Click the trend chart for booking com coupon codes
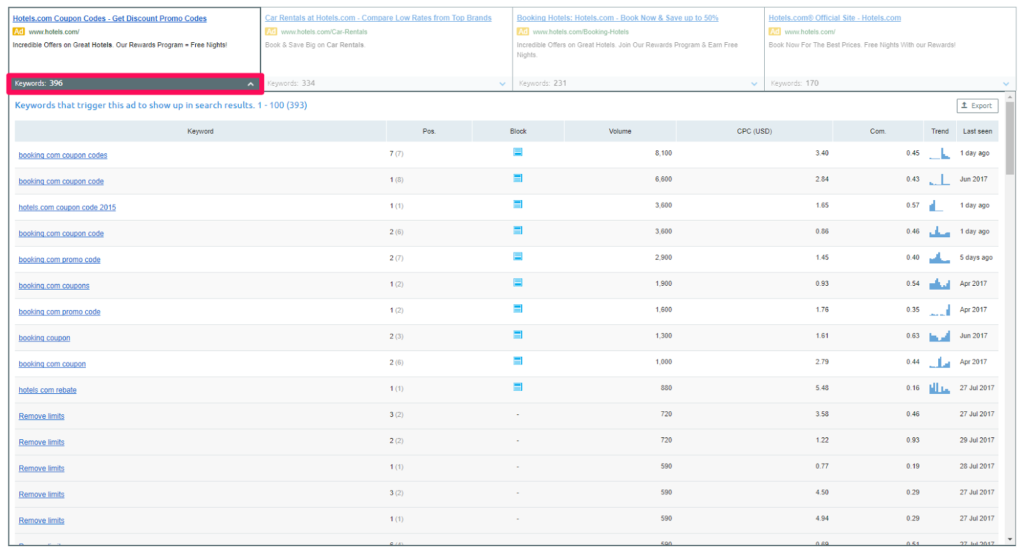This screenshot has width=1024, height=548. point(939,153)
